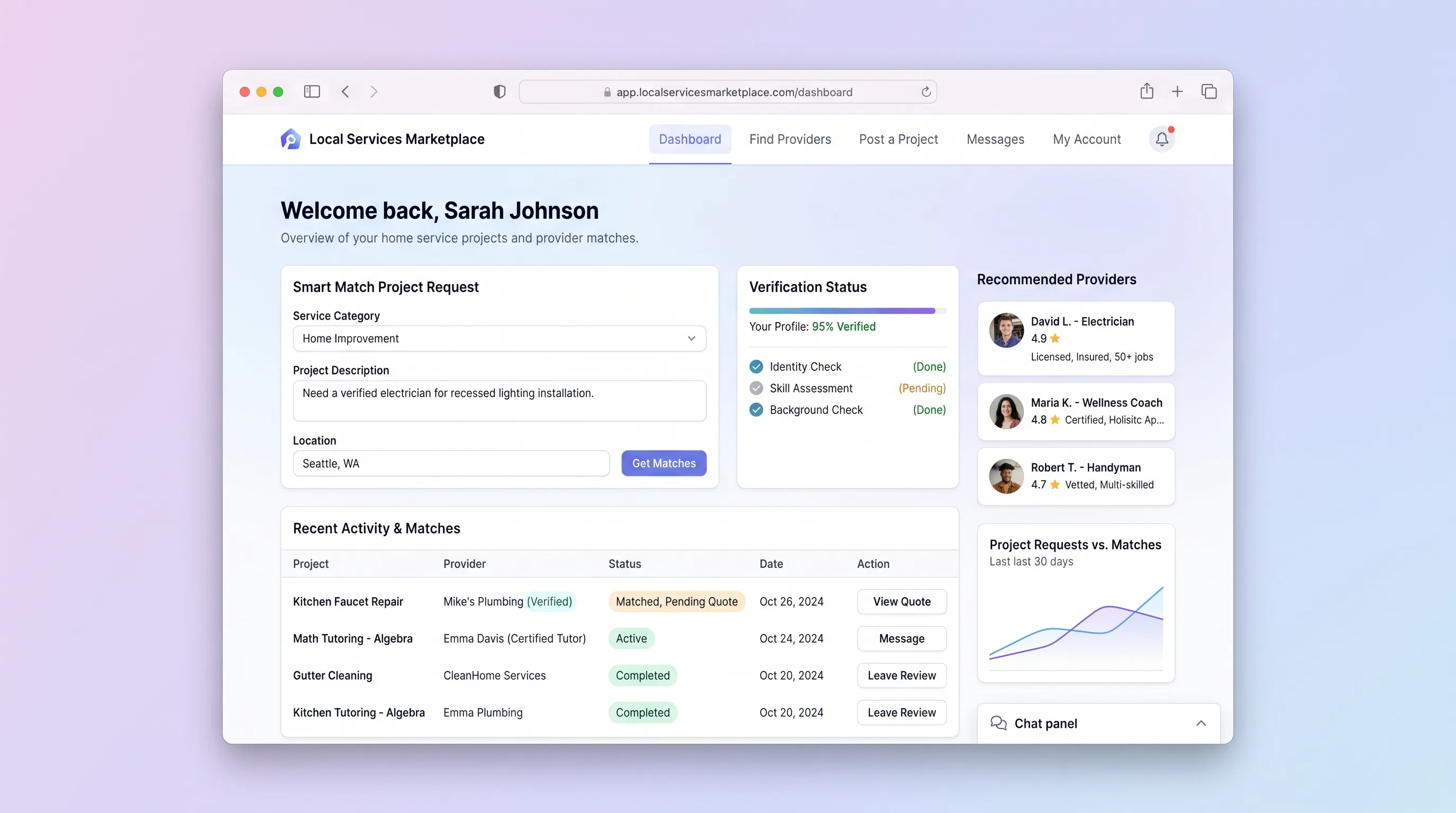
Task: Click the Location input field
Action: pos(451,463)
